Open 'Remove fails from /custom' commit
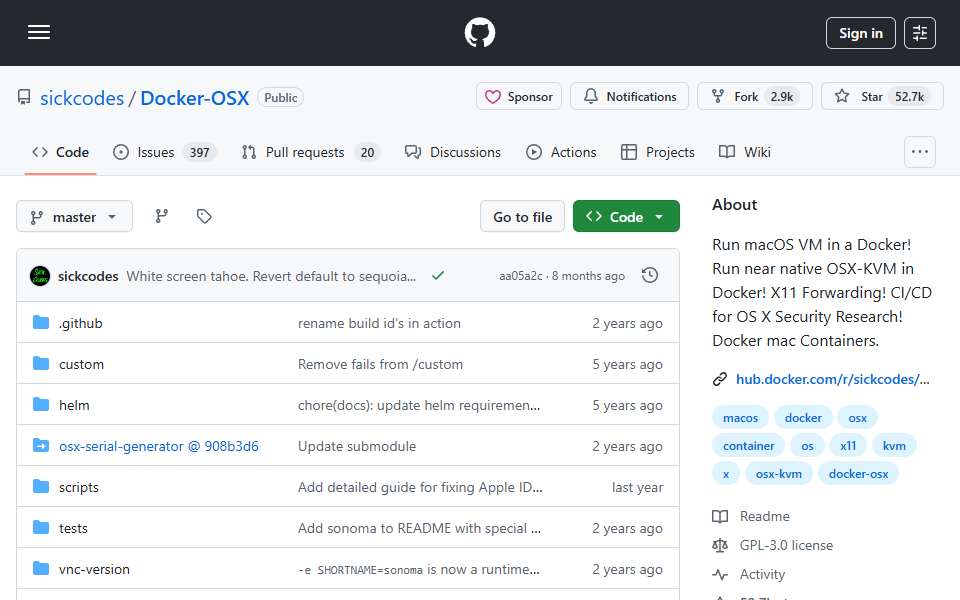 [x=380, y=364]
